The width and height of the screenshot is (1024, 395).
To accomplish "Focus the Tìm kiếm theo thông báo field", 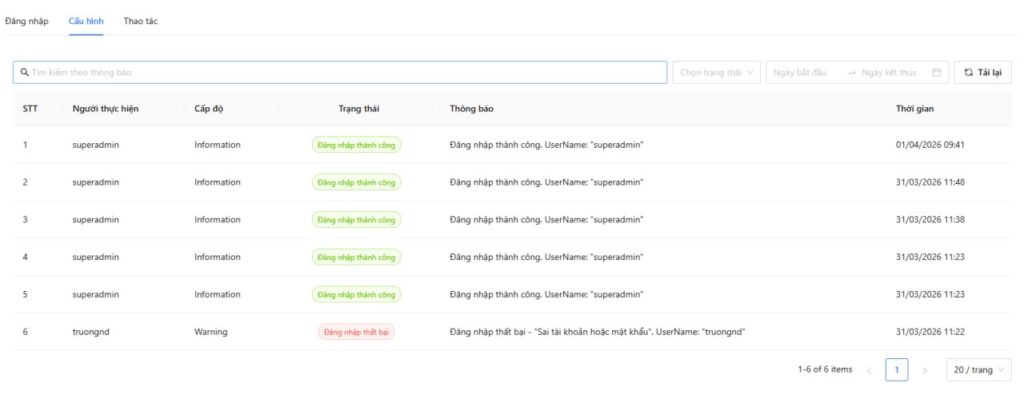I will (340, 72).
